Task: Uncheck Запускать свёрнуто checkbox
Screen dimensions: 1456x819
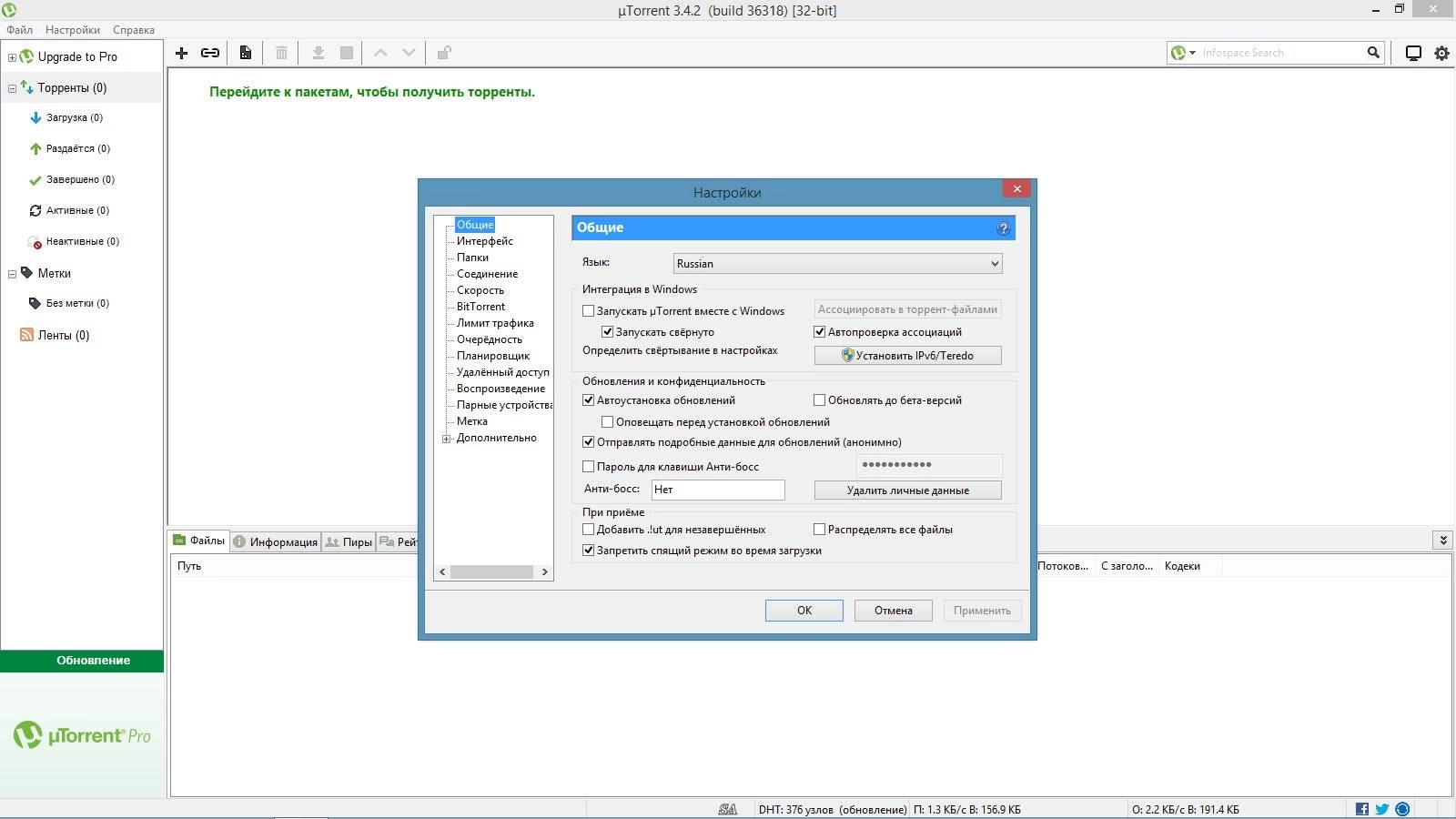Action: [607, 332]
